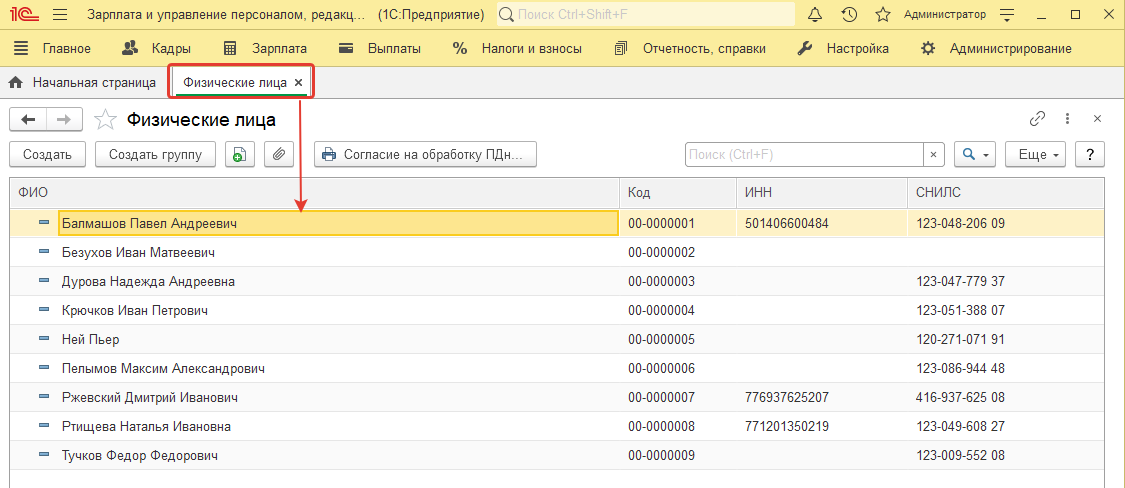
Task: Open the notifications bell icon
Action: (x=815, y=15)
